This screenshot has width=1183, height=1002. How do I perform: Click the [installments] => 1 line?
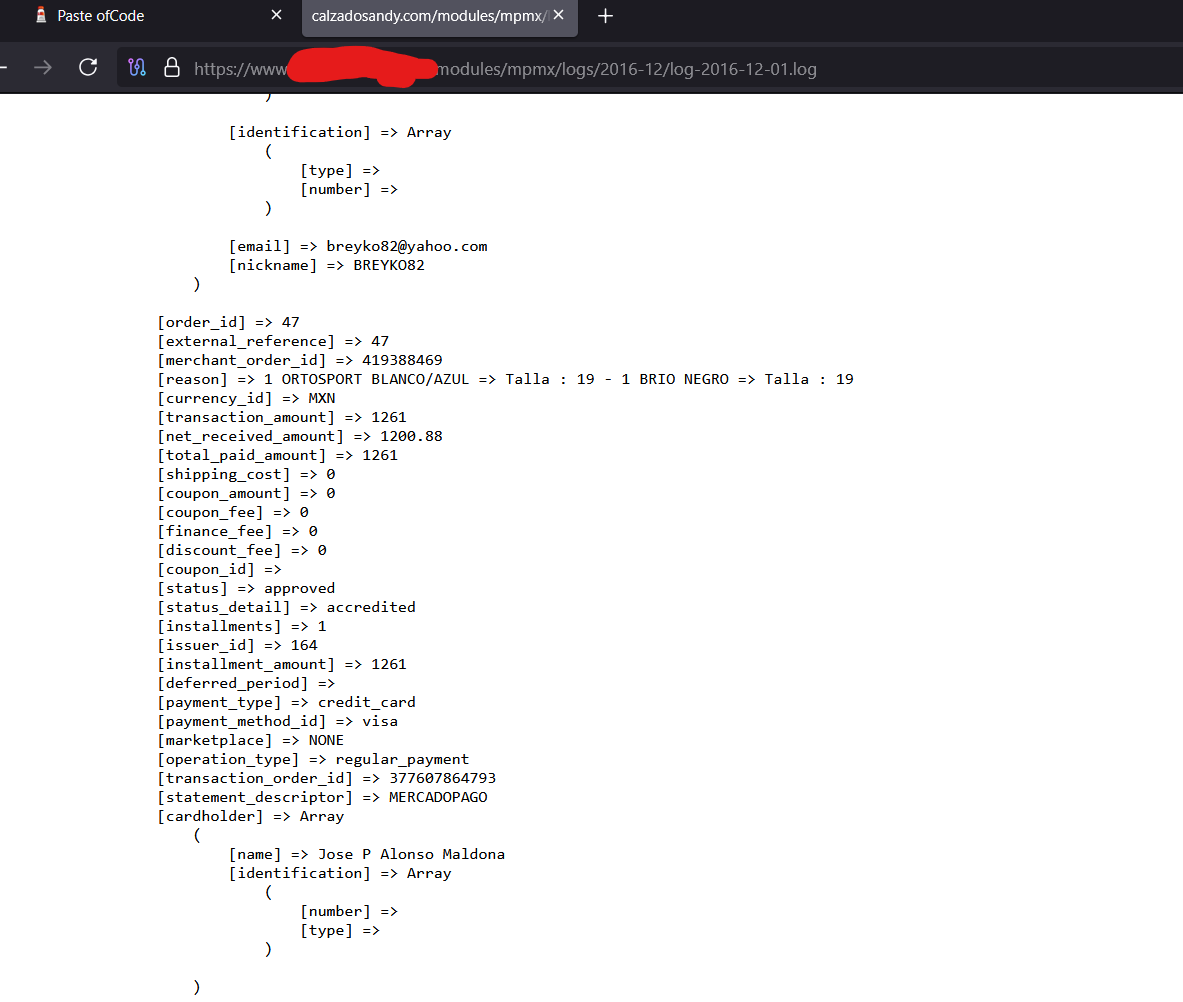click(x=241, y=626)
